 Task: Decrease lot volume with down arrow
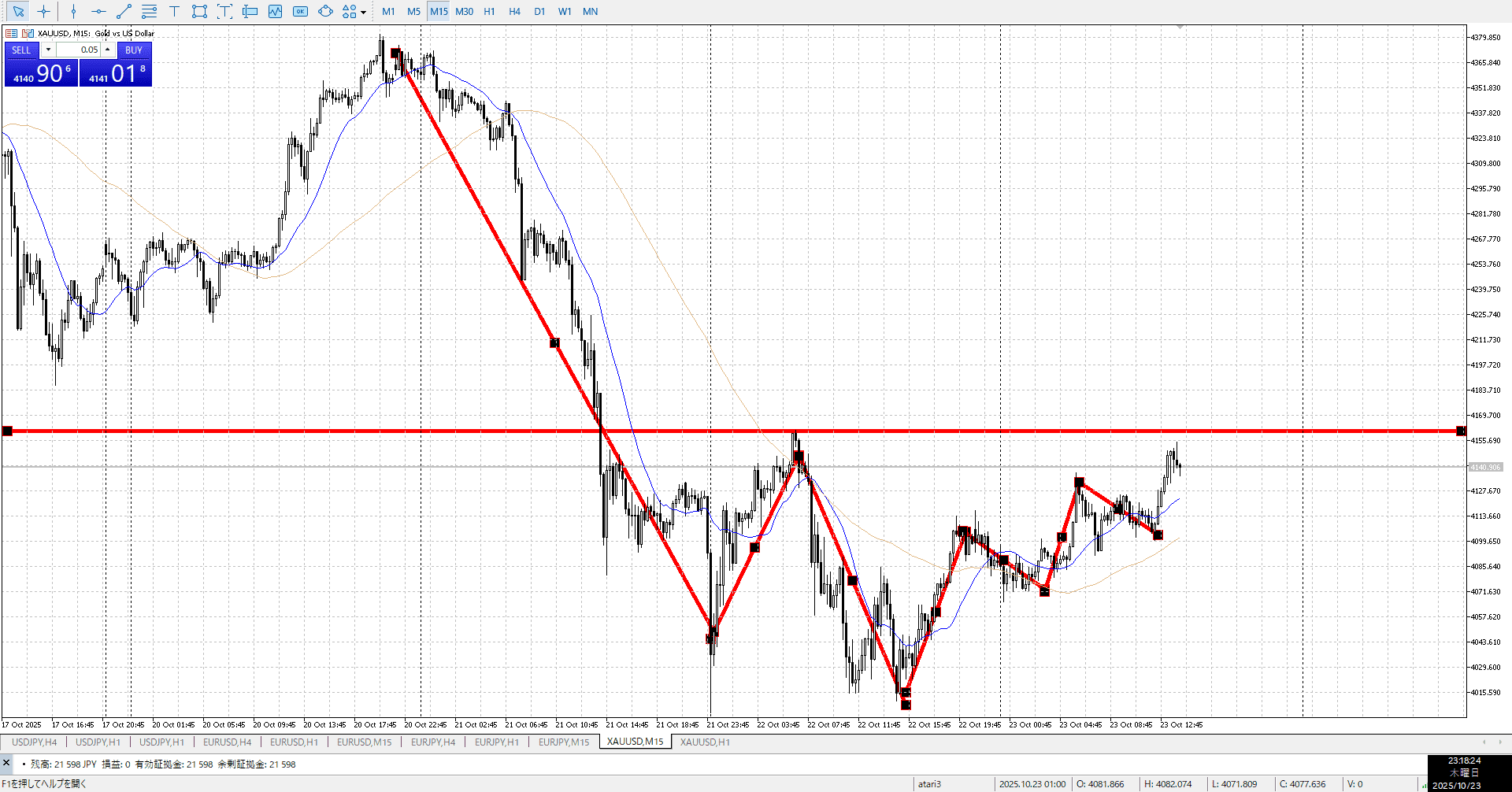click(x=48, y=50)
